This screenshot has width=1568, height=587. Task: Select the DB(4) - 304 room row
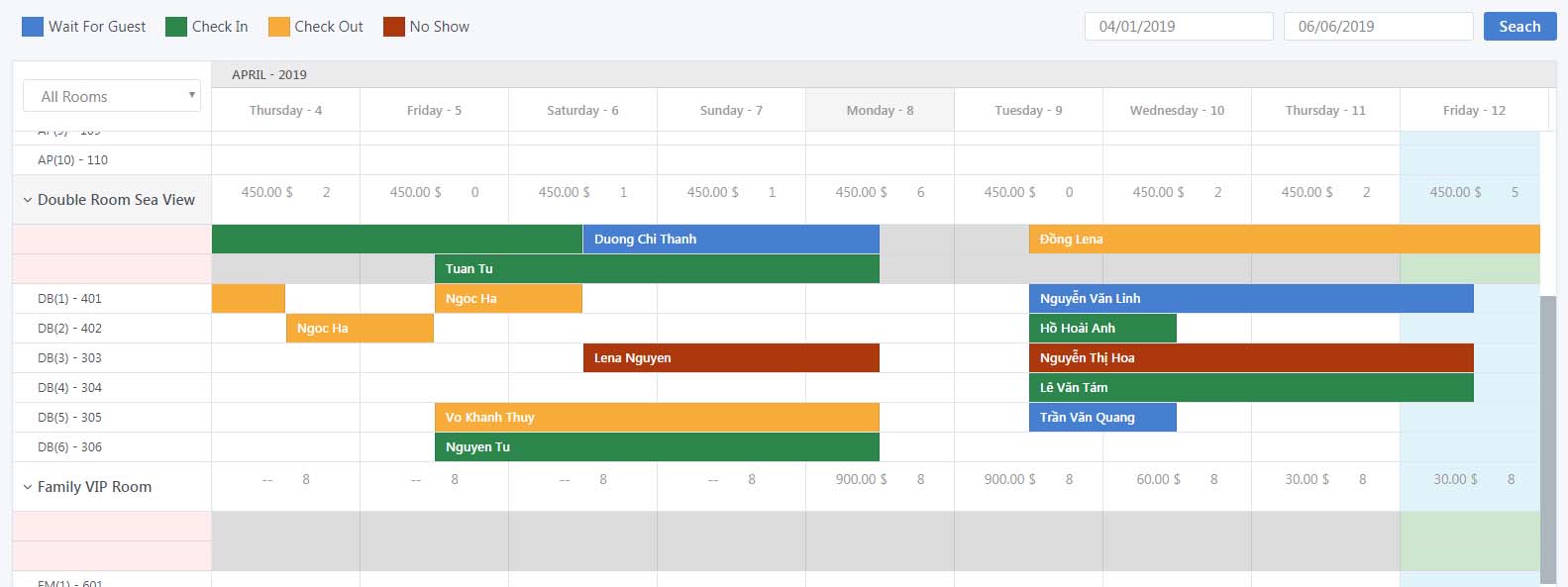(70, 387)
